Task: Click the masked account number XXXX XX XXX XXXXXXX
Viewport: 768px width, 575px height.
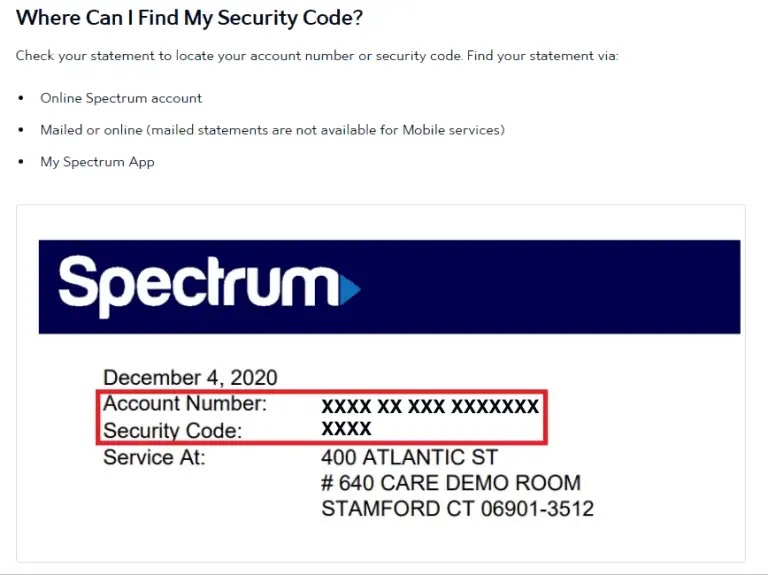Action: click(x=430, y=406)
